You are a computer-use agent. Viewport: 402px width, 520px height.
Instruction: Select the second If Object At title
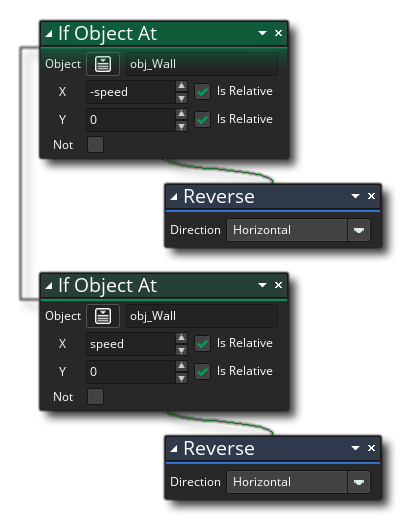point(107,285)
